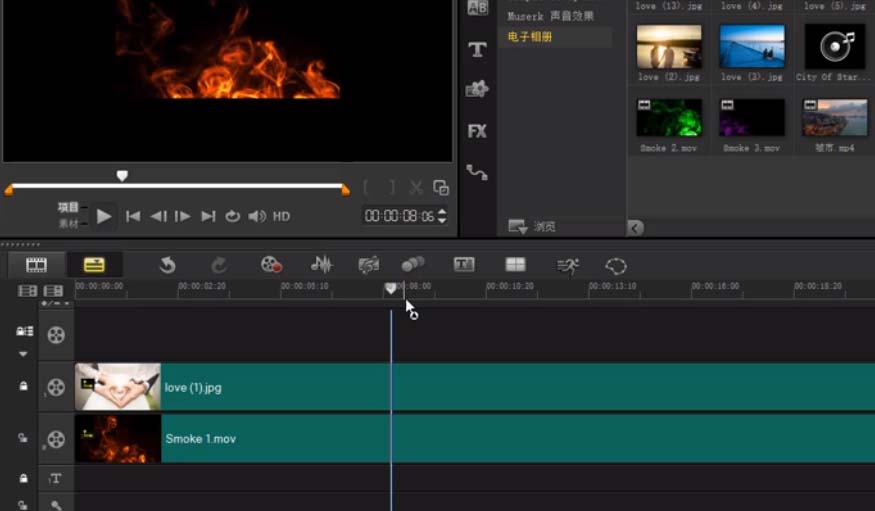Click the preview scrubber bar handle
Image resolution: width=875 pixels, height=511 pixels.
(122, 176)
